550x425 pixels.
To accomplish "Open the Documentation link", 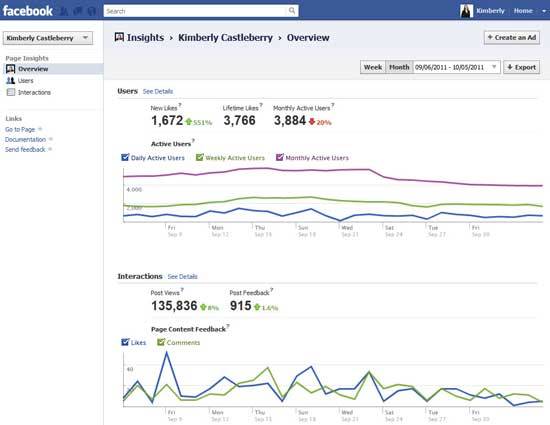I will pos(25,139).
